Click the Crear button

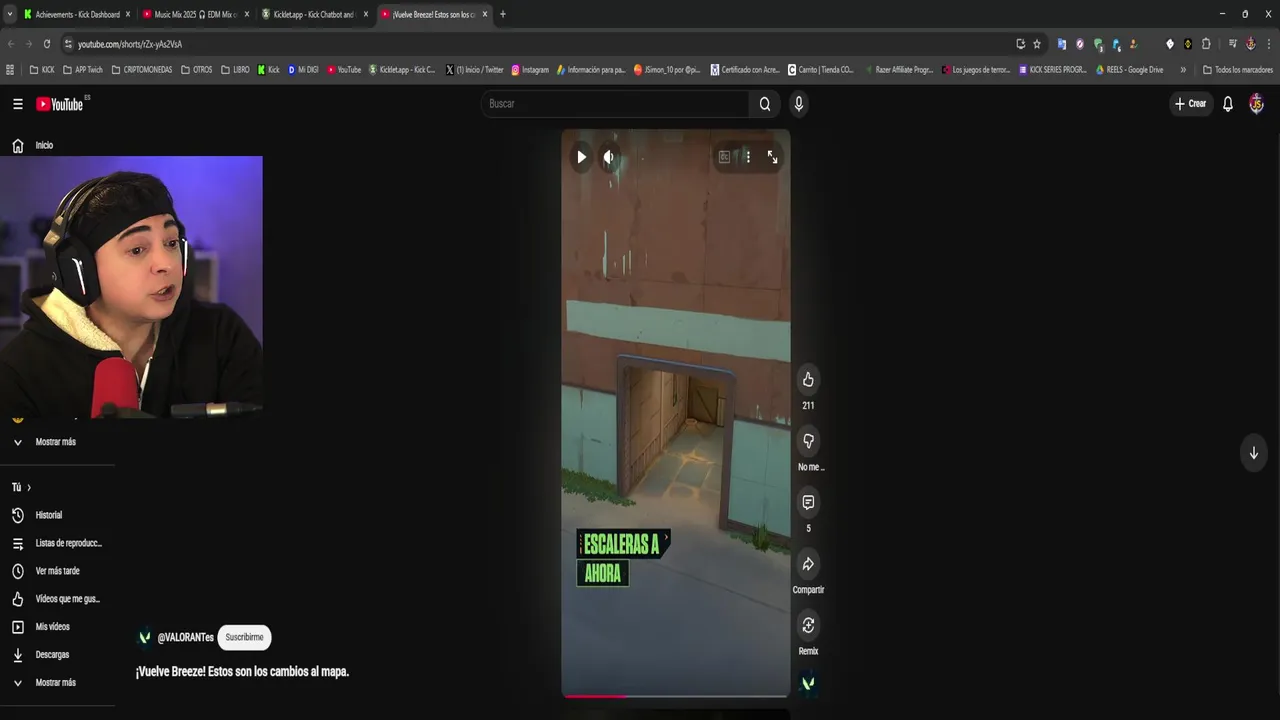pyautogui.click(x=1191, y=104)
